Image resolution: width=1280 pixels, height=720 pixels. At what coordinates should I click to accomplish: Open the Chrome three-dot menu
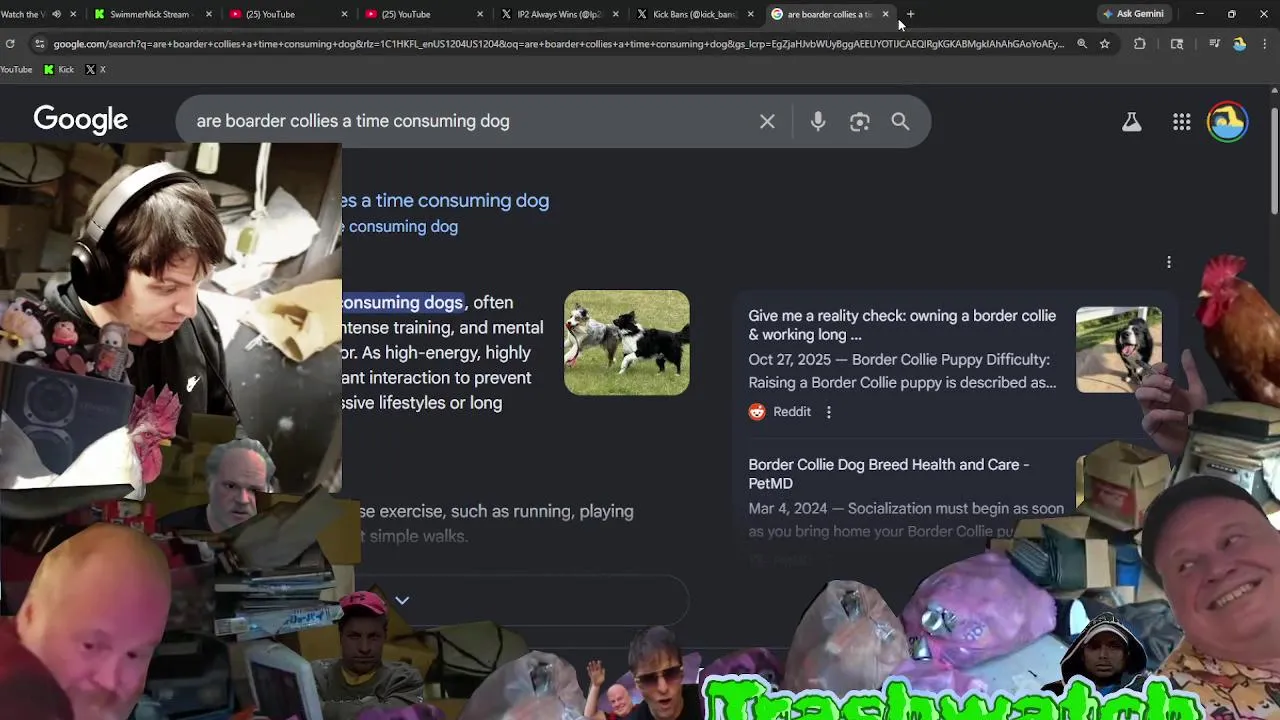pyautogui.click(x=1265, y=44)
